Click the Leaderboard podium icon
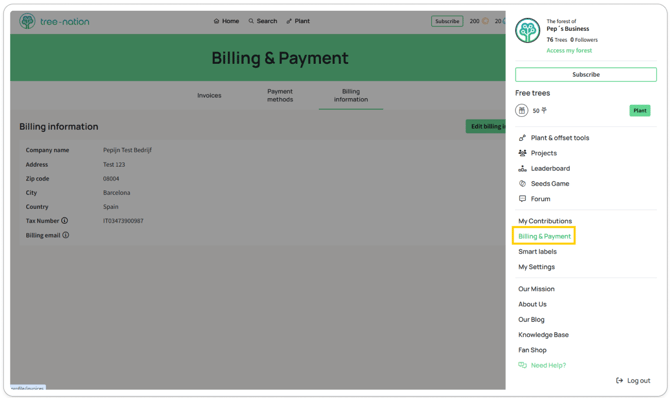Viewport: 670px width, 398px height. [x=522, y=168]
